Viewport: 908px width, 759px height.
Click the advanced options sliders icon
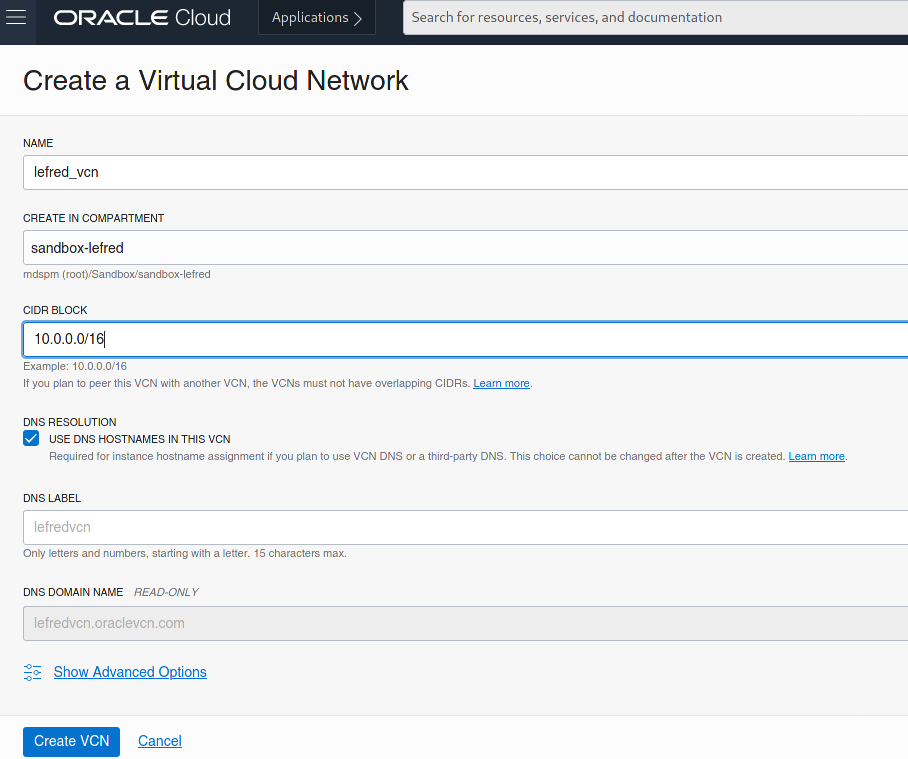(x=32, y=672)
